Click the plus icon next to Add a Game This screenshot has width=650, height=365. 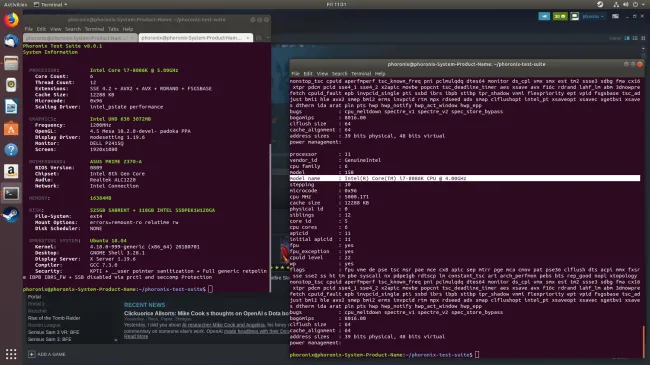[32, 354]
